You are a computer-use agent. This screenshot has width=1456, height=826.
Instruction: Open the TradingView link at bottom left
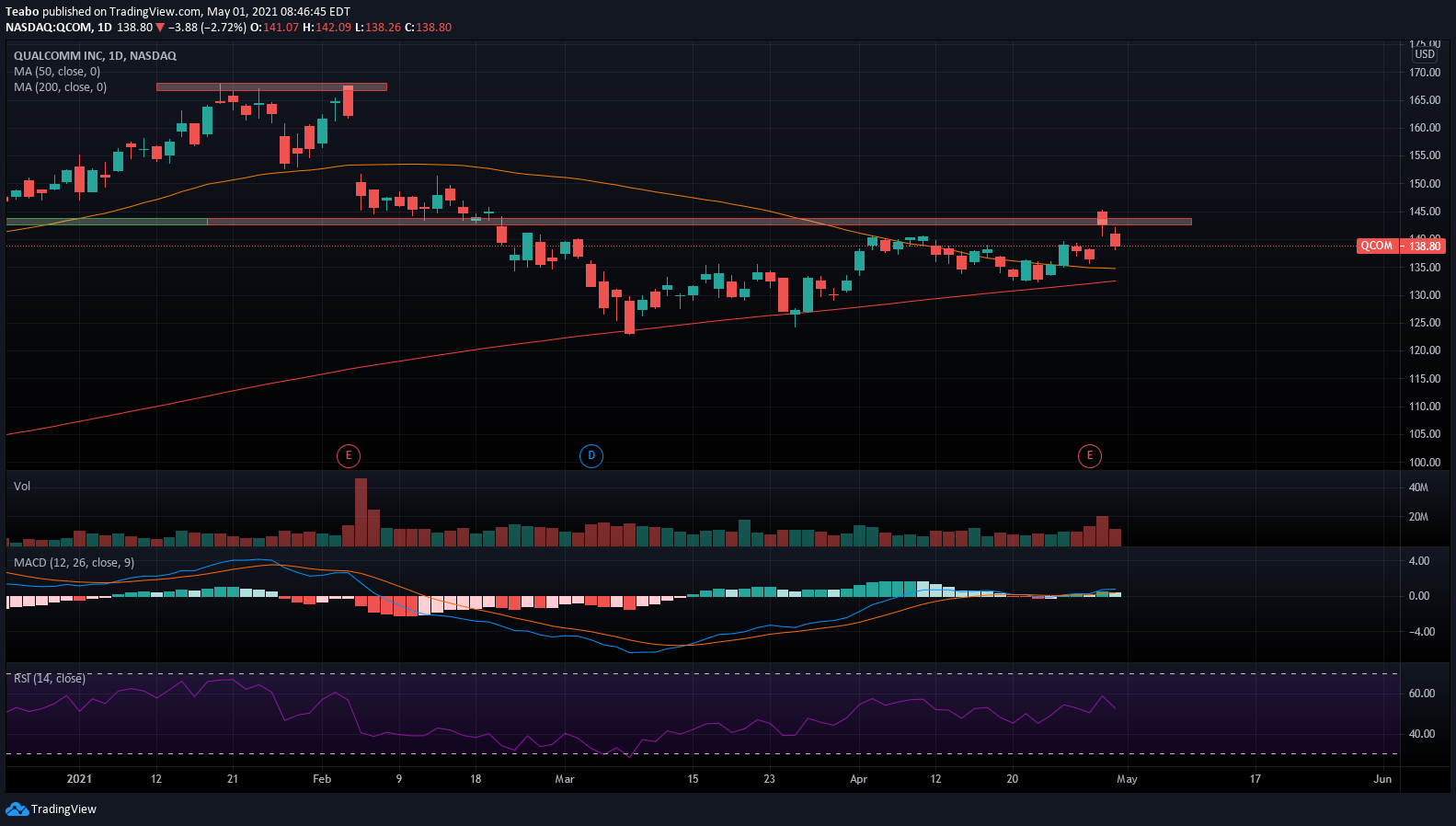pyautogui.click(x=63, y=809)
